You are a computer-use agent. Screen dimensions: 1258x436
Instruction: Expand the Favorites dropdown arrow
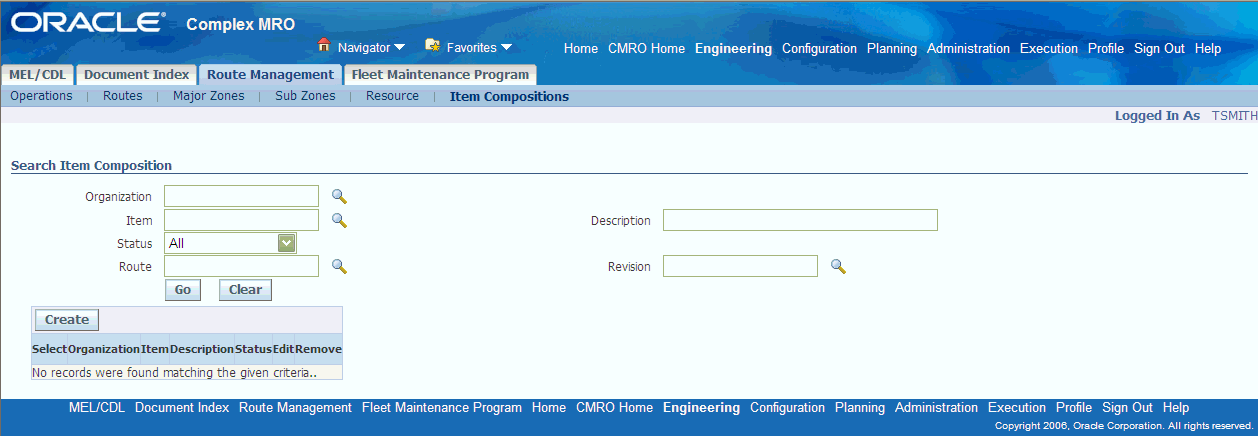[x=506, y=47]
